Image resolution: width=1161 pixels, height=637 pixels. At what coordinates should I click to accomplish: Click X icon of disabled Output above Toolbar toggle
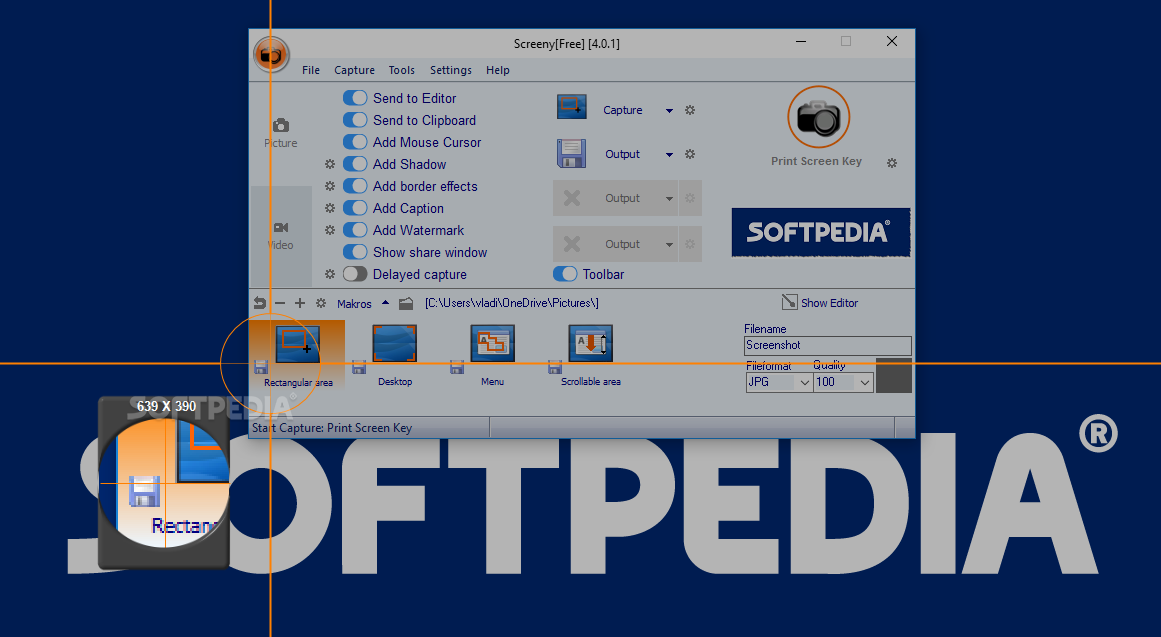[572, 244]
